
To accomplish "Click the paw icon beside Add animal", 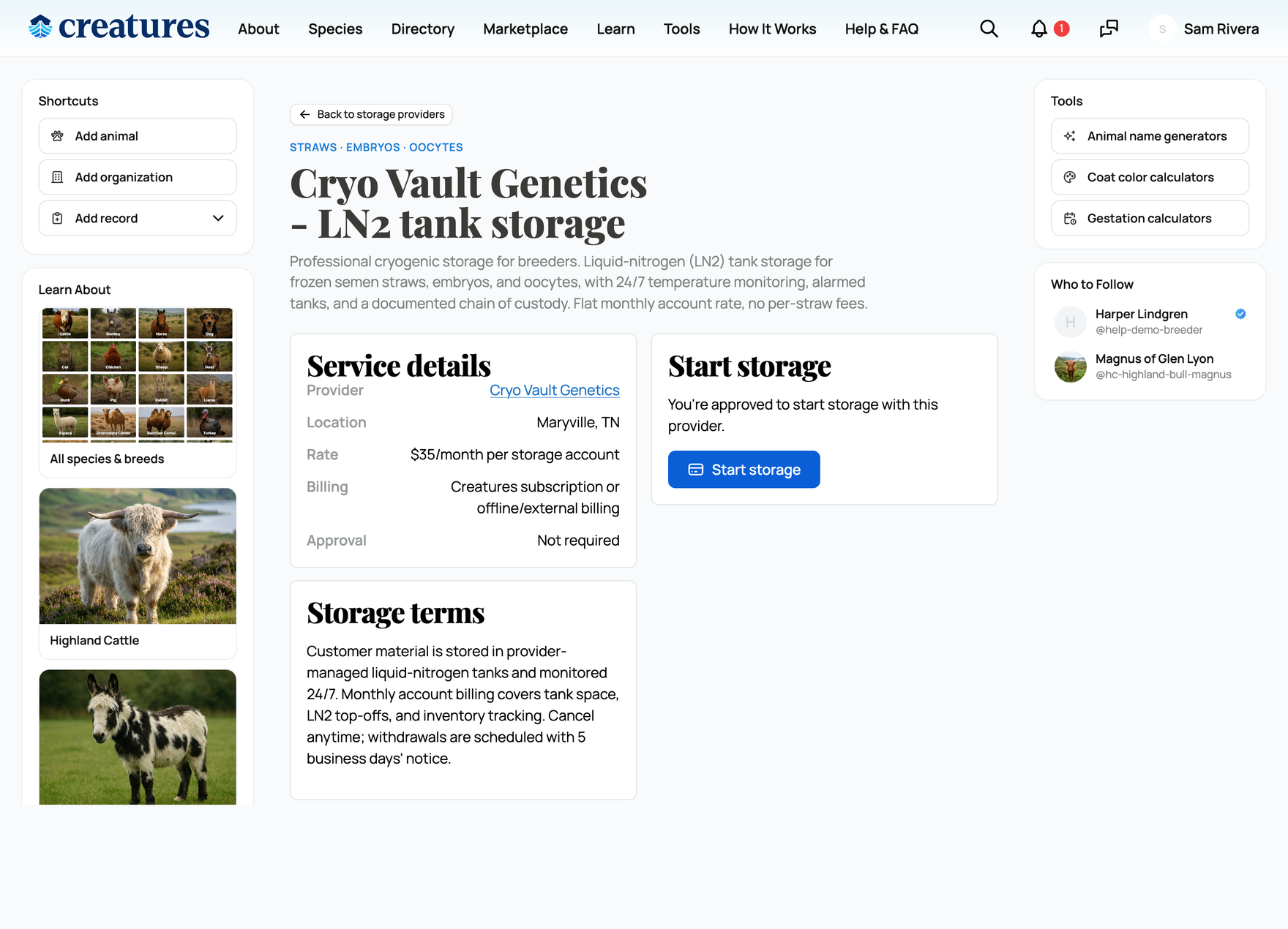I will (57, 136).
